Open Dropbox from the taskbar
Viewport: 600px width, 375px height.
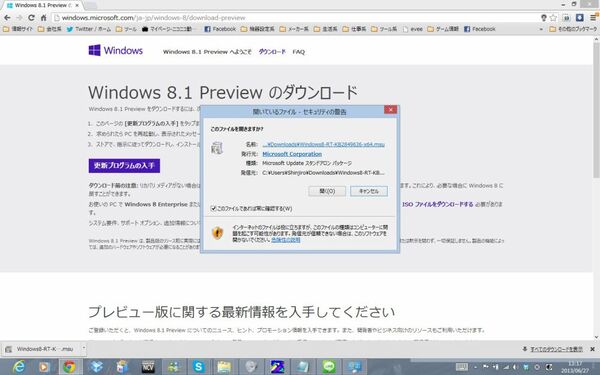pyautogui.click(x=96, y=367)
